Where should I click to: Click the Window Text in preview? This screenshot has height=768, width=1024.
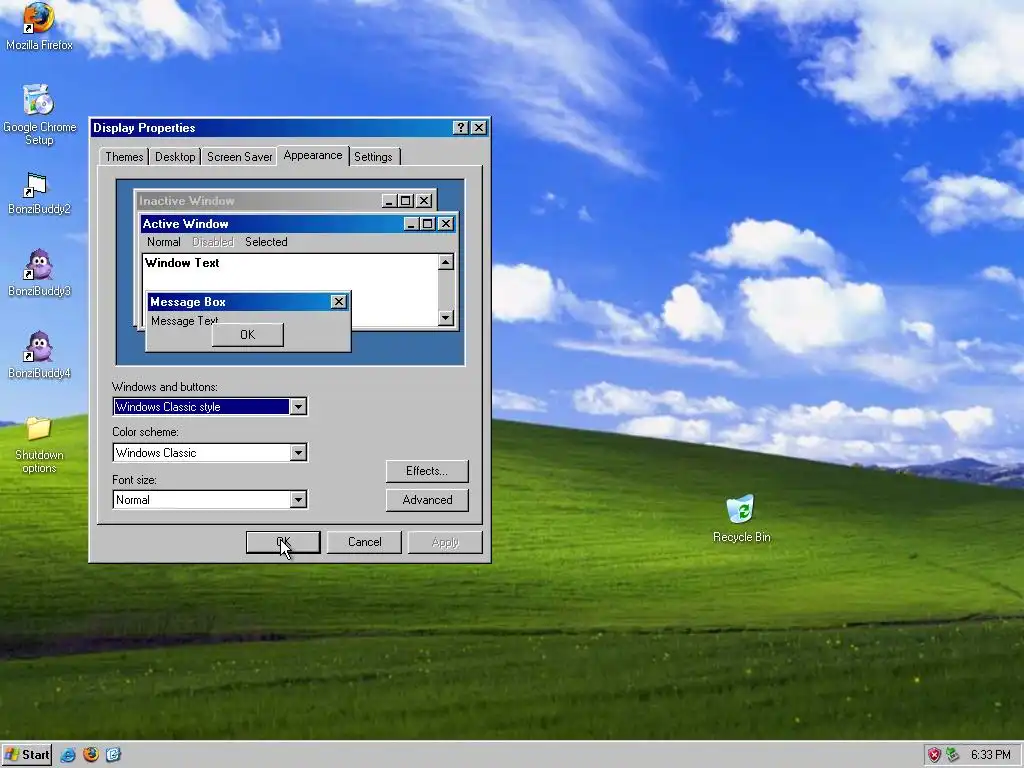coord(182,263)
